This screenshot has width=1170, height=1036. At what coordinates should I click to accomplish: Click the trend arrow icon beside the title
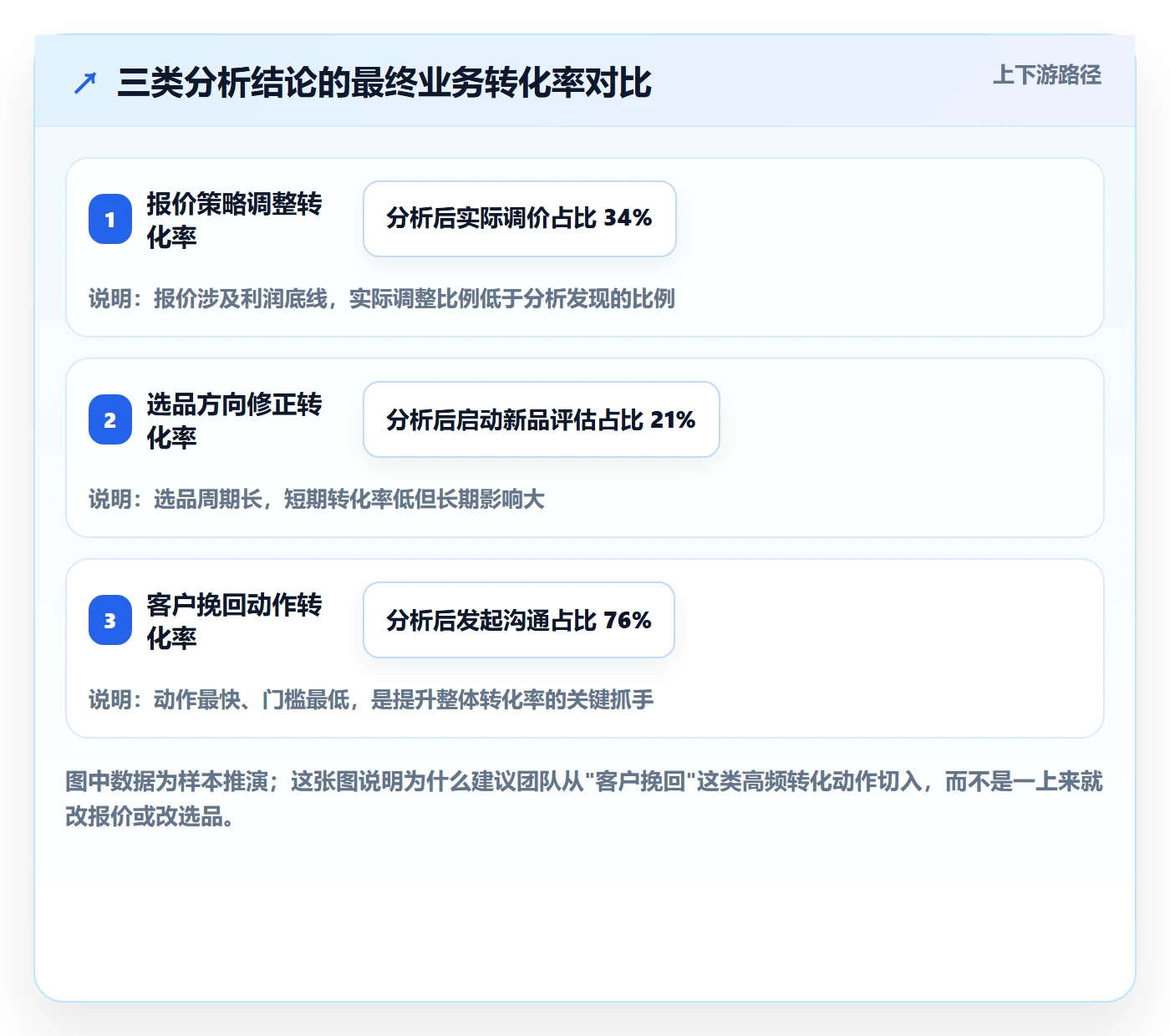85,83
